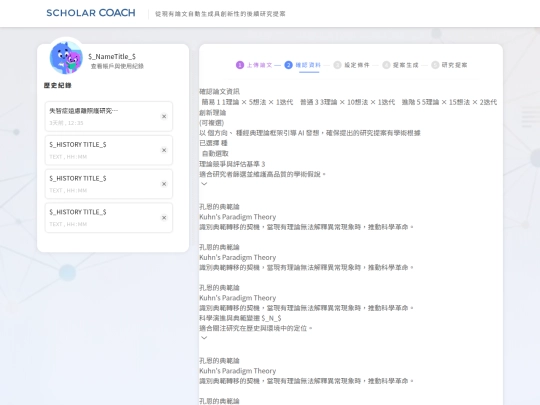Choose 進階 5理論 × 15想法 option
This screenshot has width=540, height=405.
tap(449, 102)
